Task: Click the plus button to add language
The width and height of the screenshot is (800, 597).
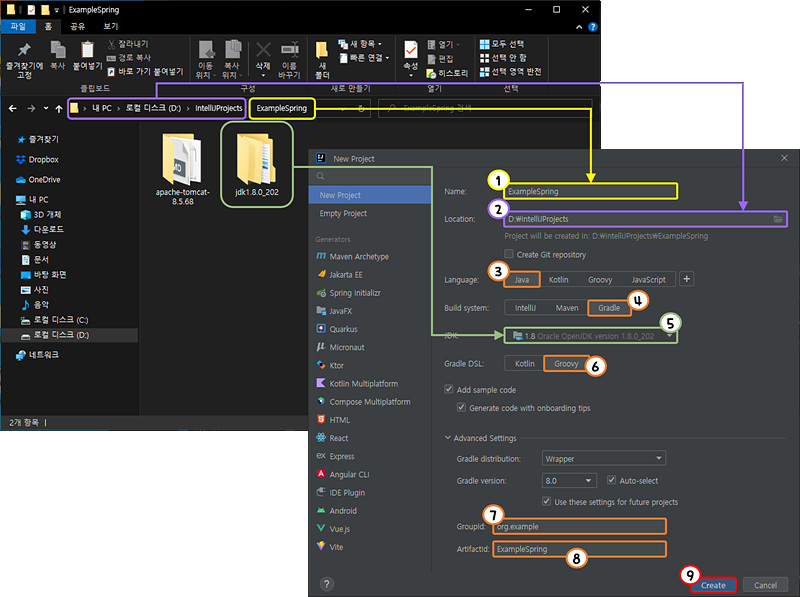Action: [x=687, y=279]
